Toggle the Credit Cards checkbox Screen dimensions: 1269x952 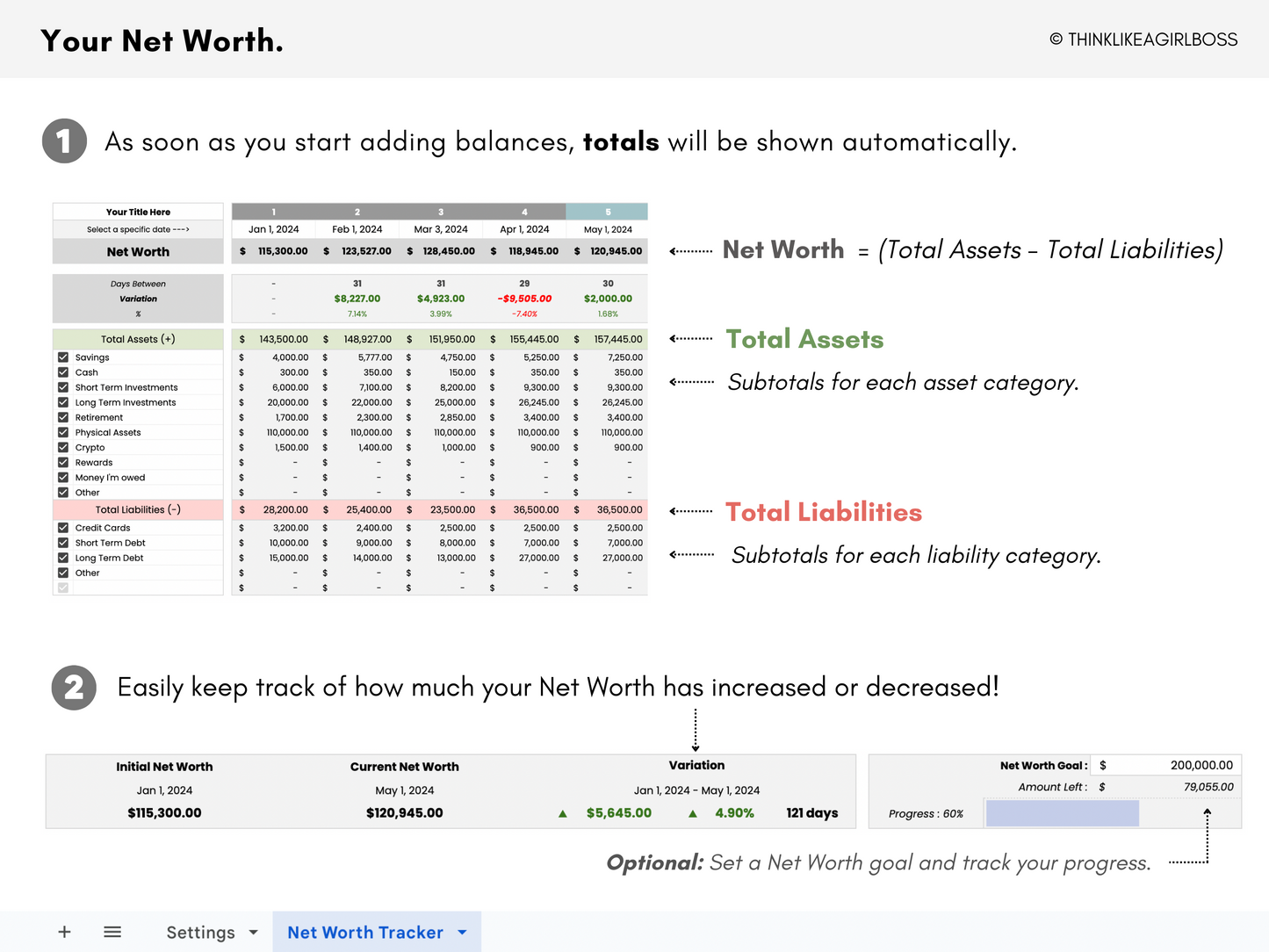pos(62,527)
